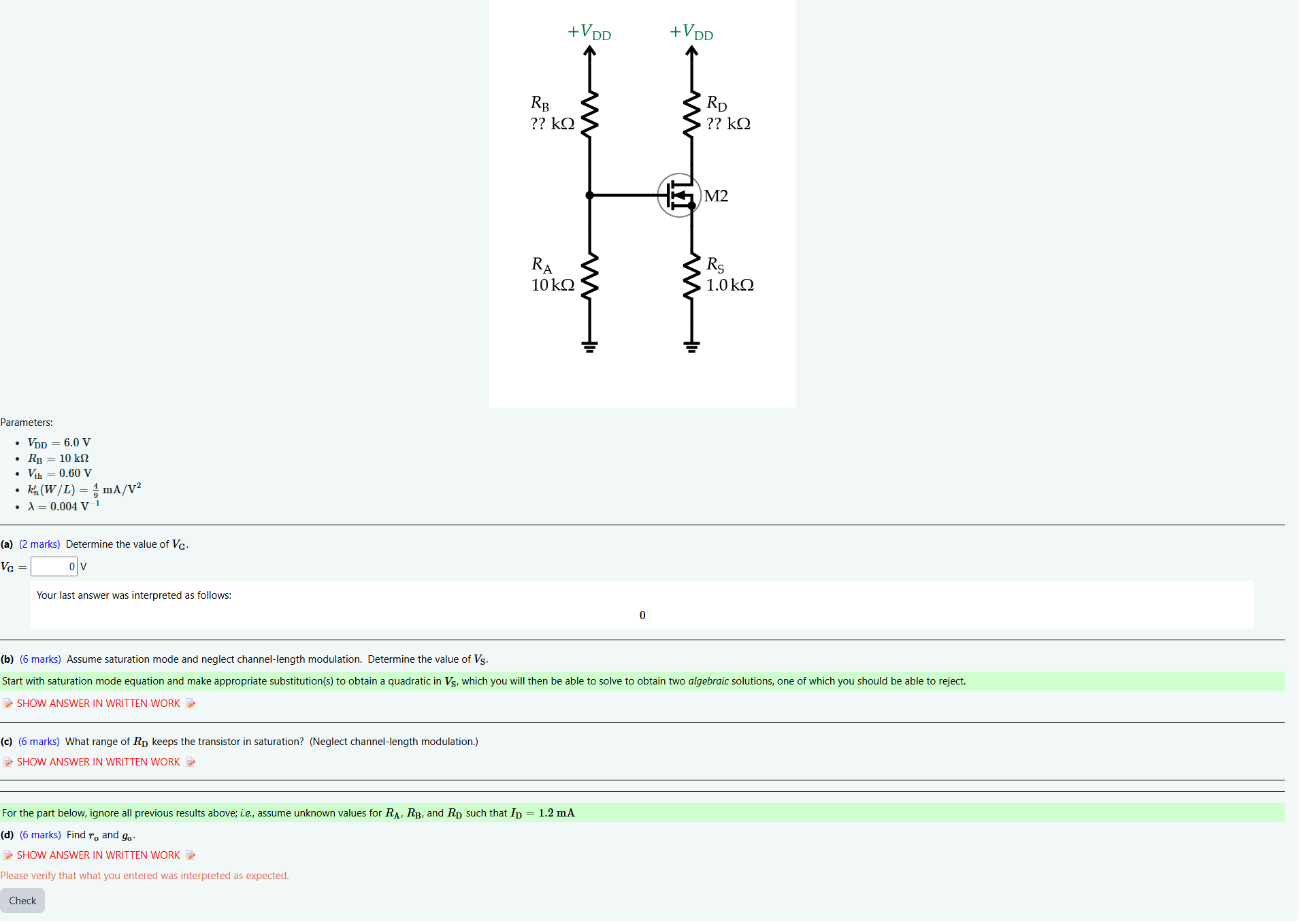The height and width of the screenshot is (924, 1312).
Task: Click the green hint about quadratic in VS
Action: (642, 681)
